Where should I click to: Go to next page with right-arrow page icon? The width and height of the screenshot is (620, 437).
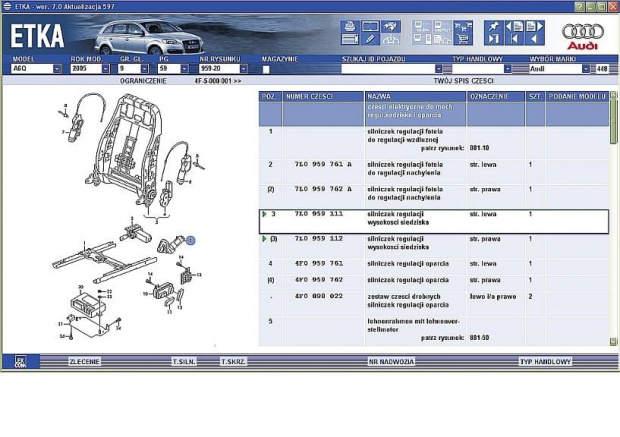click(535, 26)
